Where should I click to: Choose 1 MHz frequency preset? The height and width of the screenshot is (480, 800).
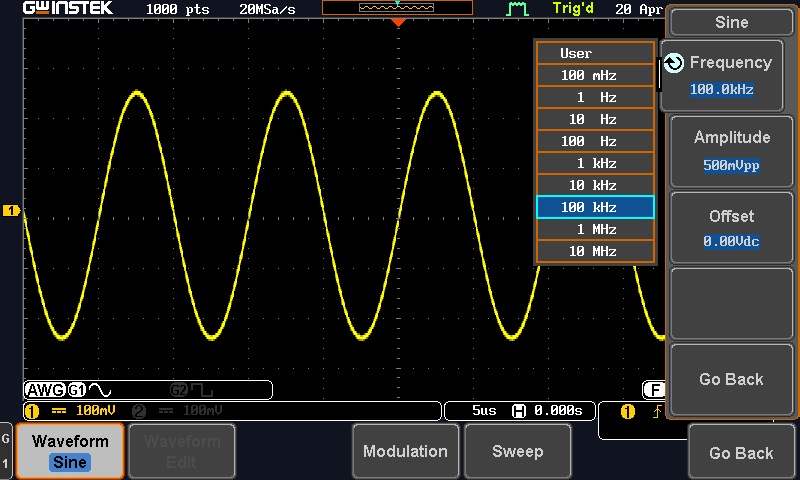pyautogui.click(x=595, y=229)
